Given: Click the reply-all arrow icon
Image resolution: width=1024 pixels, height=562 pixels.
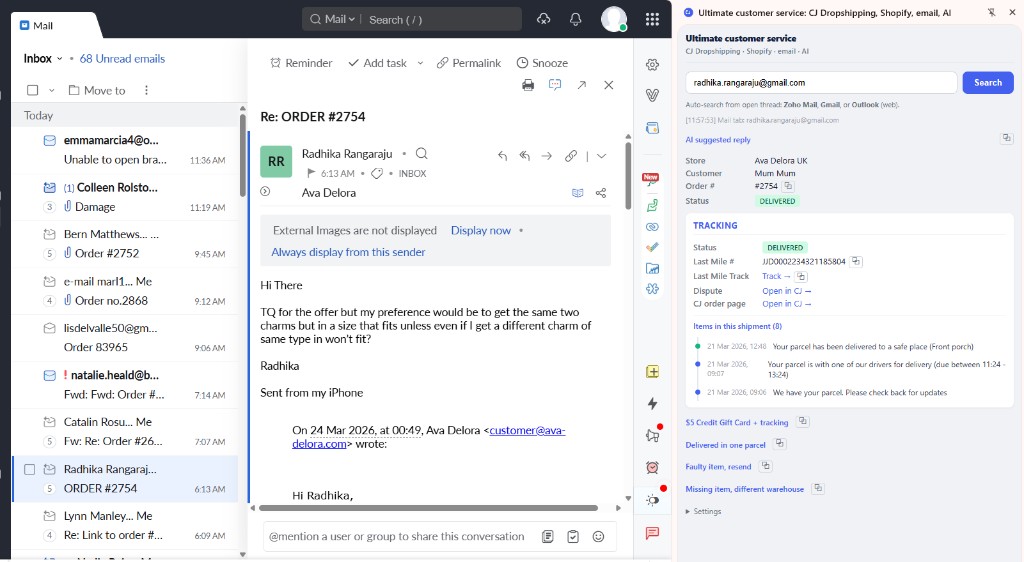Looking at the screenshot, I should pyautogui.click(x=524, y=156).
